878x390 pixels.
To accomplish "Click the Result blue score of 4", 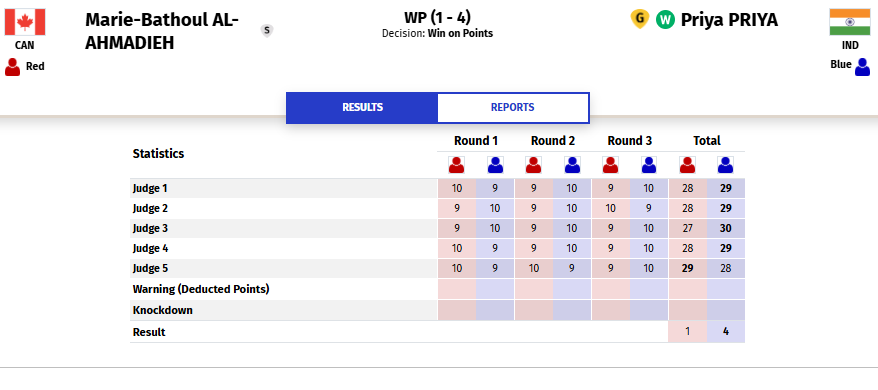I will (x=726, y=331).
